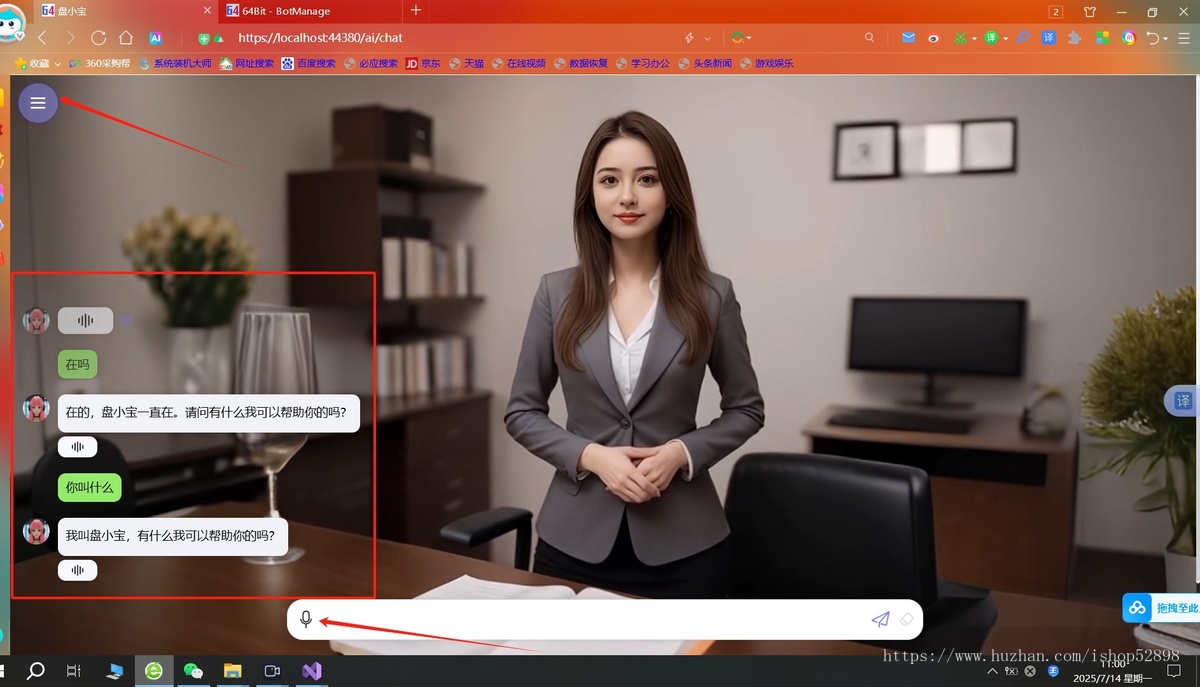1200x687 pixels.
Task: Click the green scissors screenshot icon
Action: [959, 38]
